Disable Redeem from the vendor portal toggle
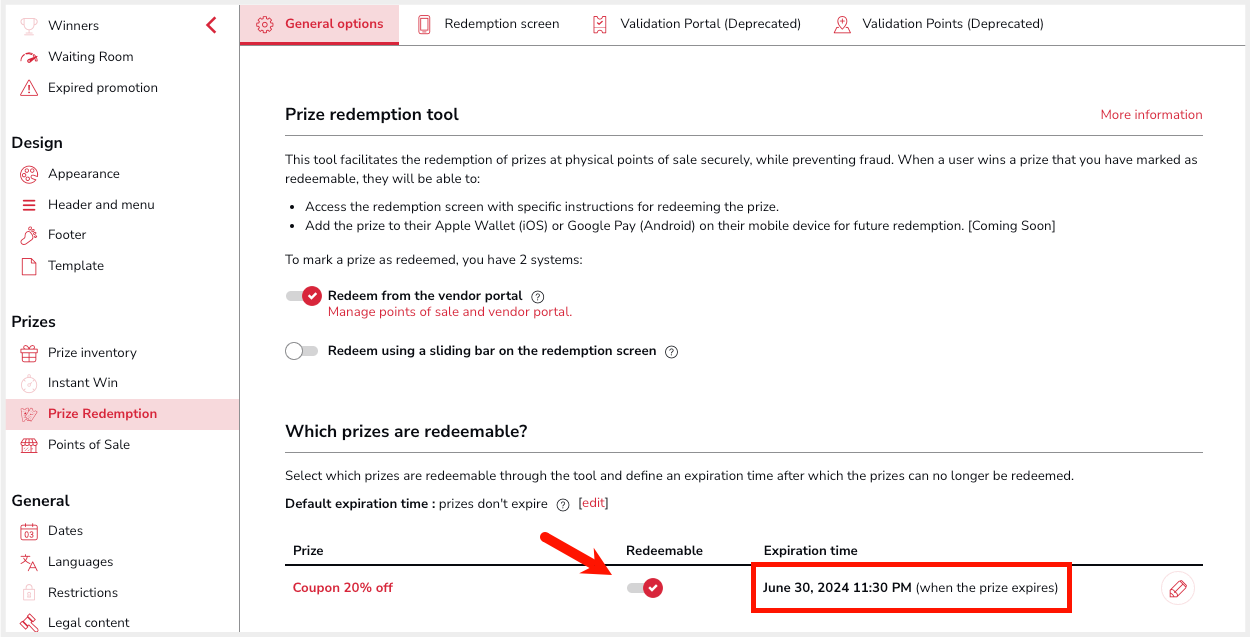 click(303, 296)
